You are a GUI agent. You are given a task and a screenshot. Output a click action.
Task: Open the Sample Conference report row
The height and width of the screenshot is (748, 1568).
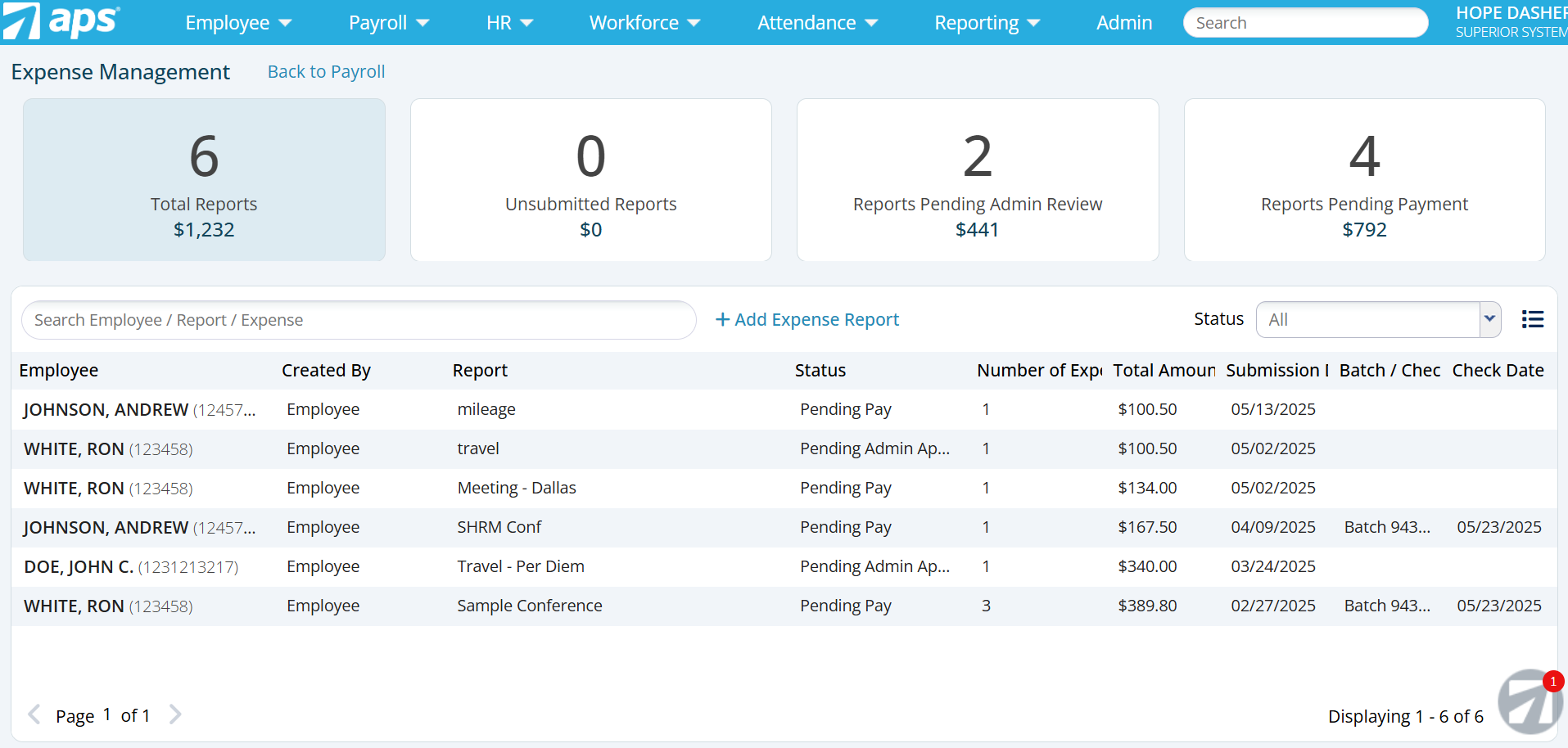pos(529,606)
